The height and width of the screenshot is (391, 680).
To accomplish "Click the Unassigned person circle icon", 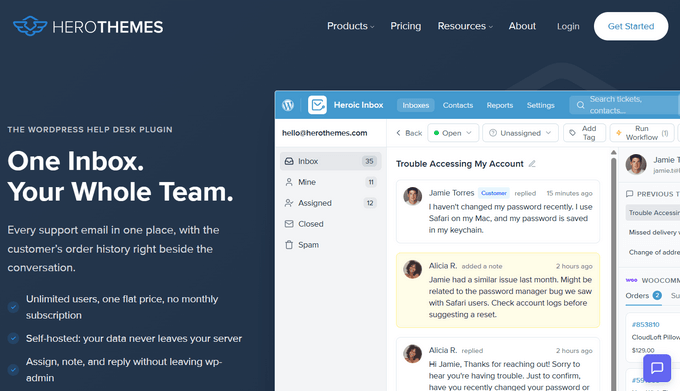I will coord(493,133).
